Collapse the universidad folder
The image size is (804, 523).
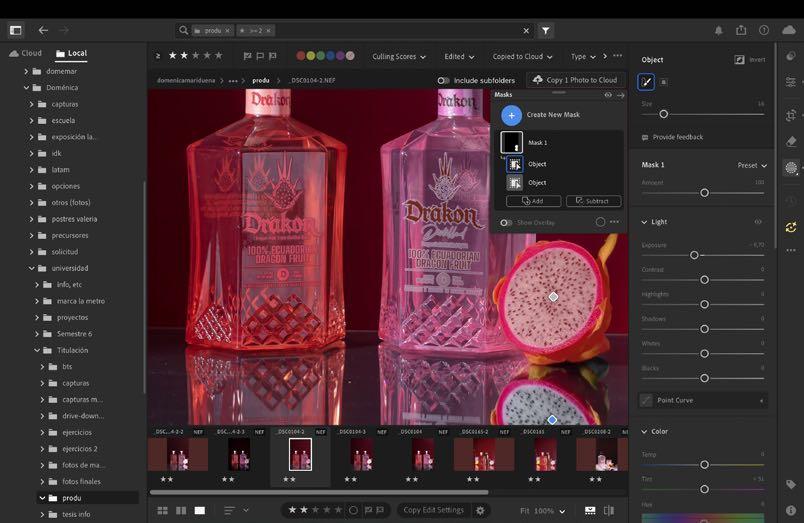[31, 268]
